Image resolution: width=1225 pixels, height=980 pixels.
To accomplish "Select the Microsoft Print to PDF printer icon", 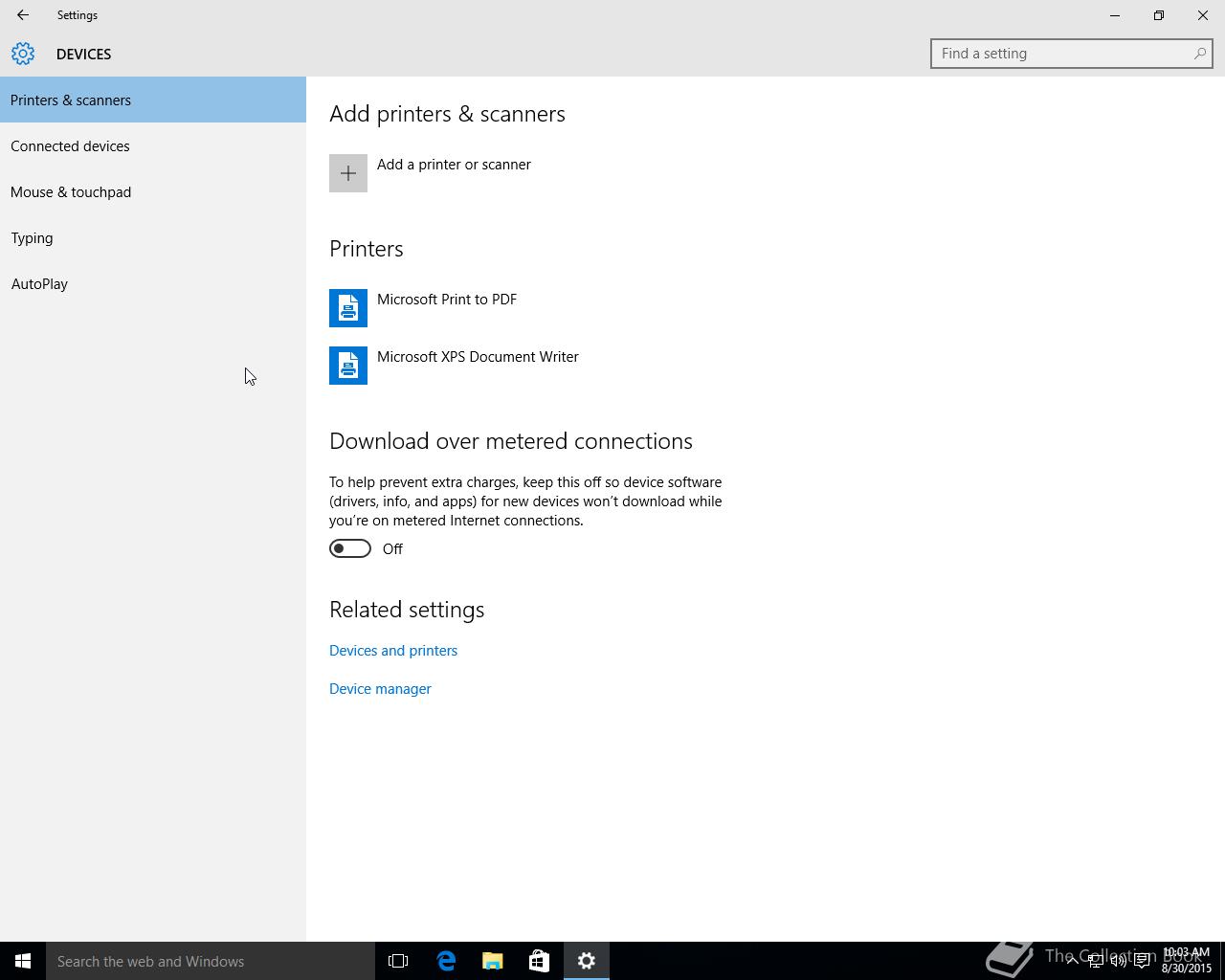I will [x=348, y=308].
